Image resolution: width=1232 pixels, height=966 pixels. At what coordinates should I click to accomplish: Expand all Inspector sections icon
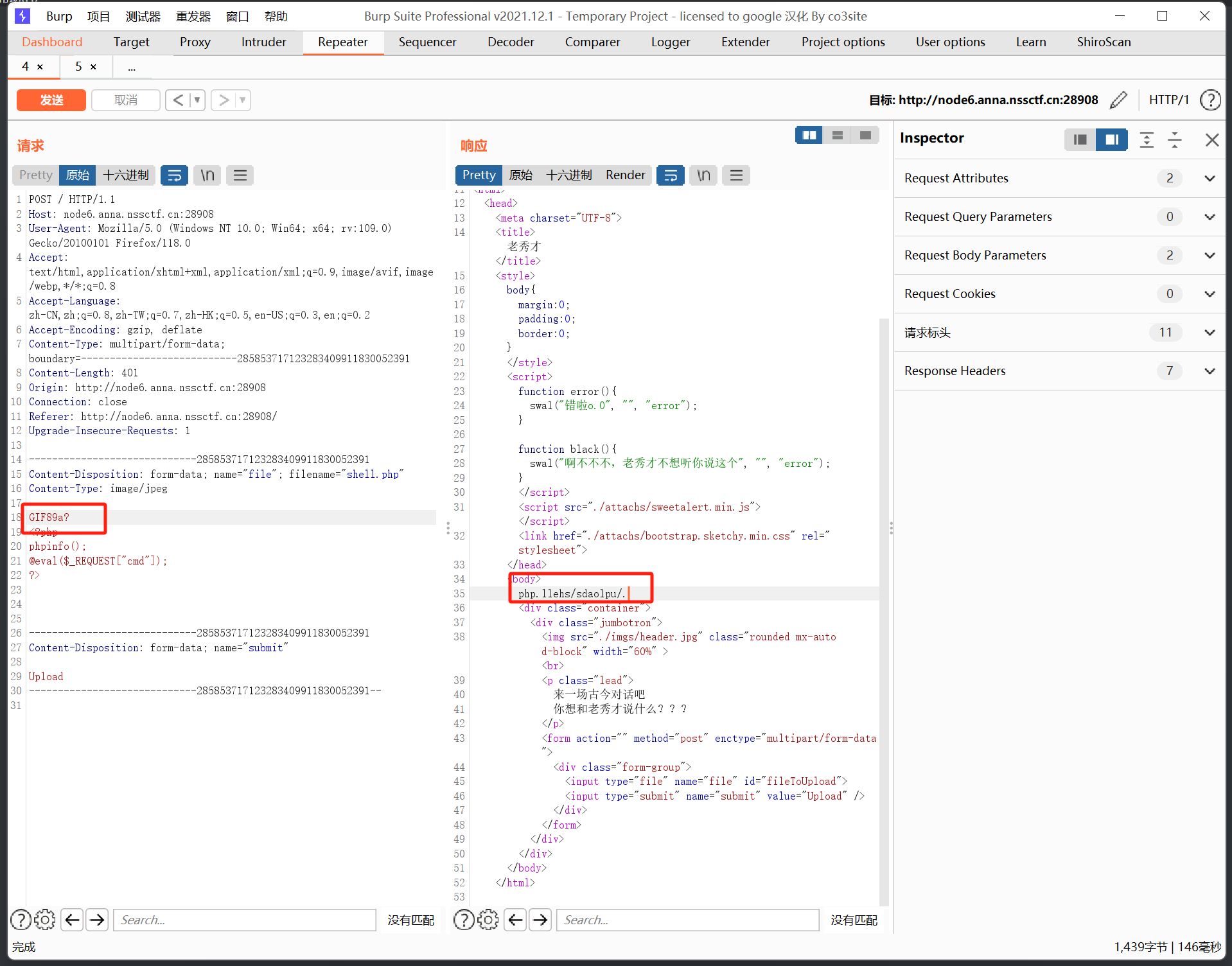click(x=1147, y=139)
